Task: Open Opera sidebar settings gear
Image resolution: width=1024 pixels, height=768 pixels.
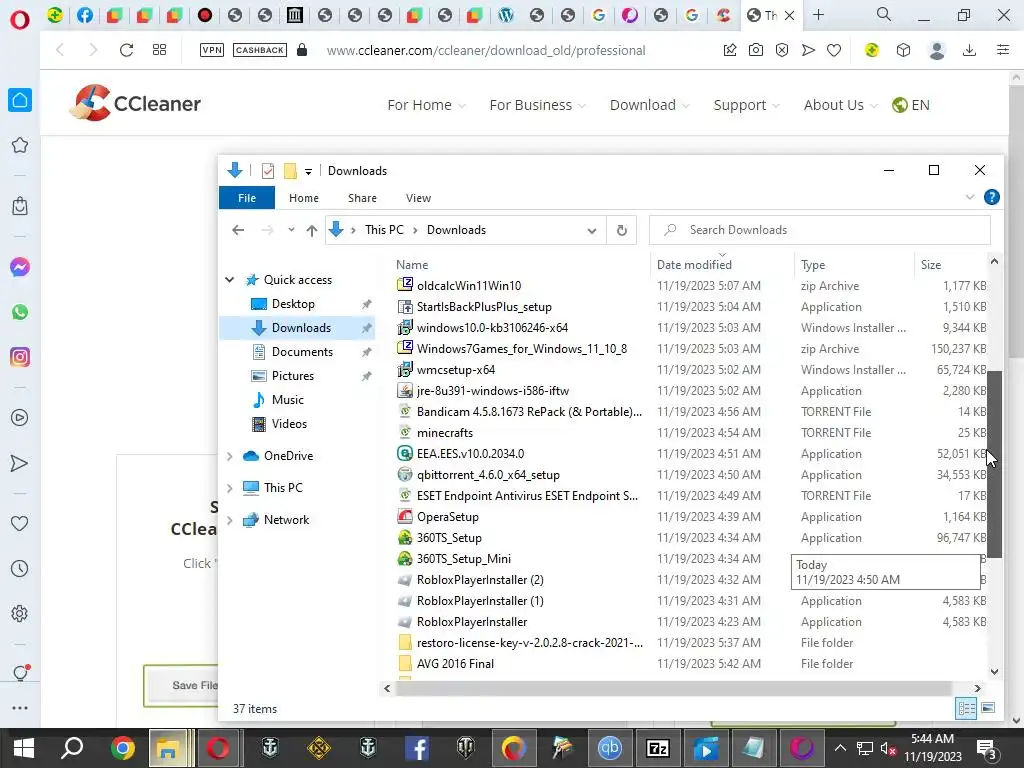Action: point(20,614)
